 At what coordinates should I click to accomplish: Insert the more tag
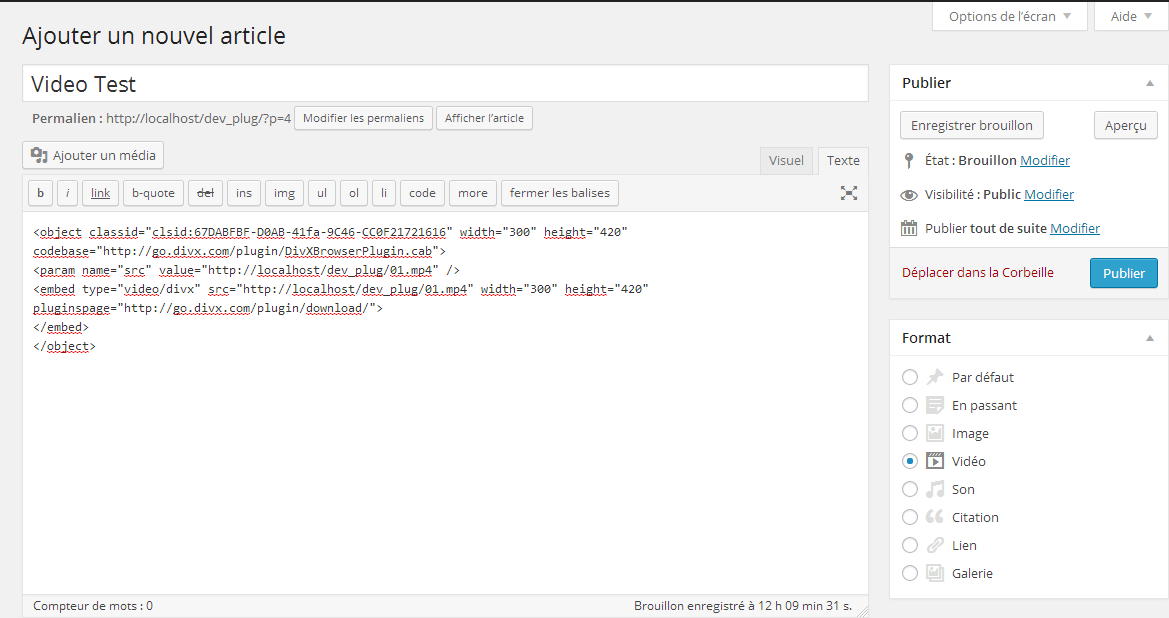(x=473, y=193)
